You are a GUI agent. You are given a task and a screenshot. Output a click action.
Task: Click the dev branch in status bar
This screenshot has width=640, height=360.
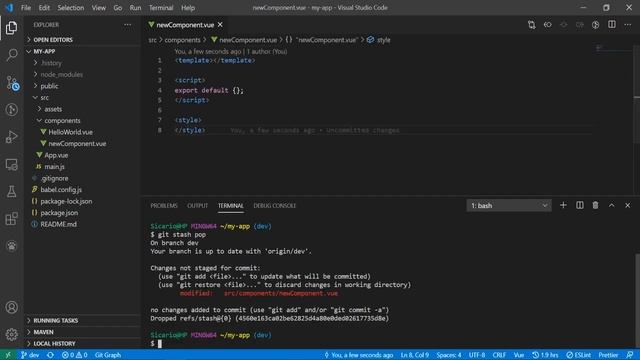pos(30,355)
